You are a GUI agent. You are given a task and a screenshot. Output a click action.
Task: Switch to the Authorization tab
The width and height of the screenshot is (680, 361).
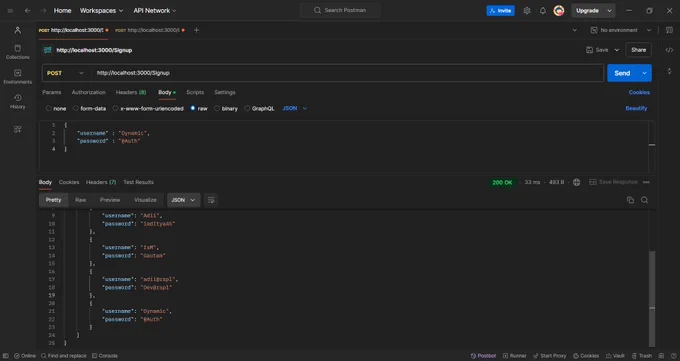[x=88, y=92]
